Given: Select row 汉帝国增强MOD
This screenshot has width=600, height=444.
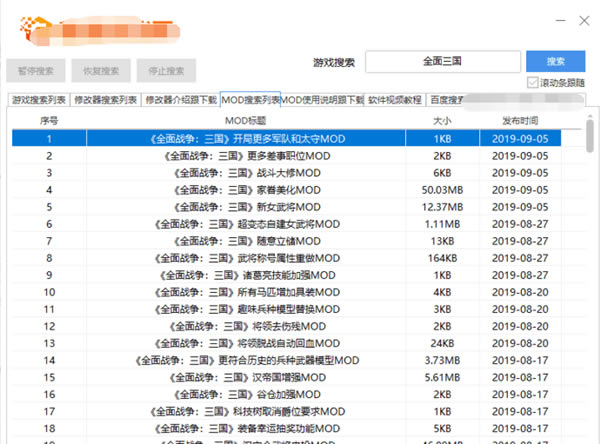Looking at the screenshot, I should tap(286, 377).
